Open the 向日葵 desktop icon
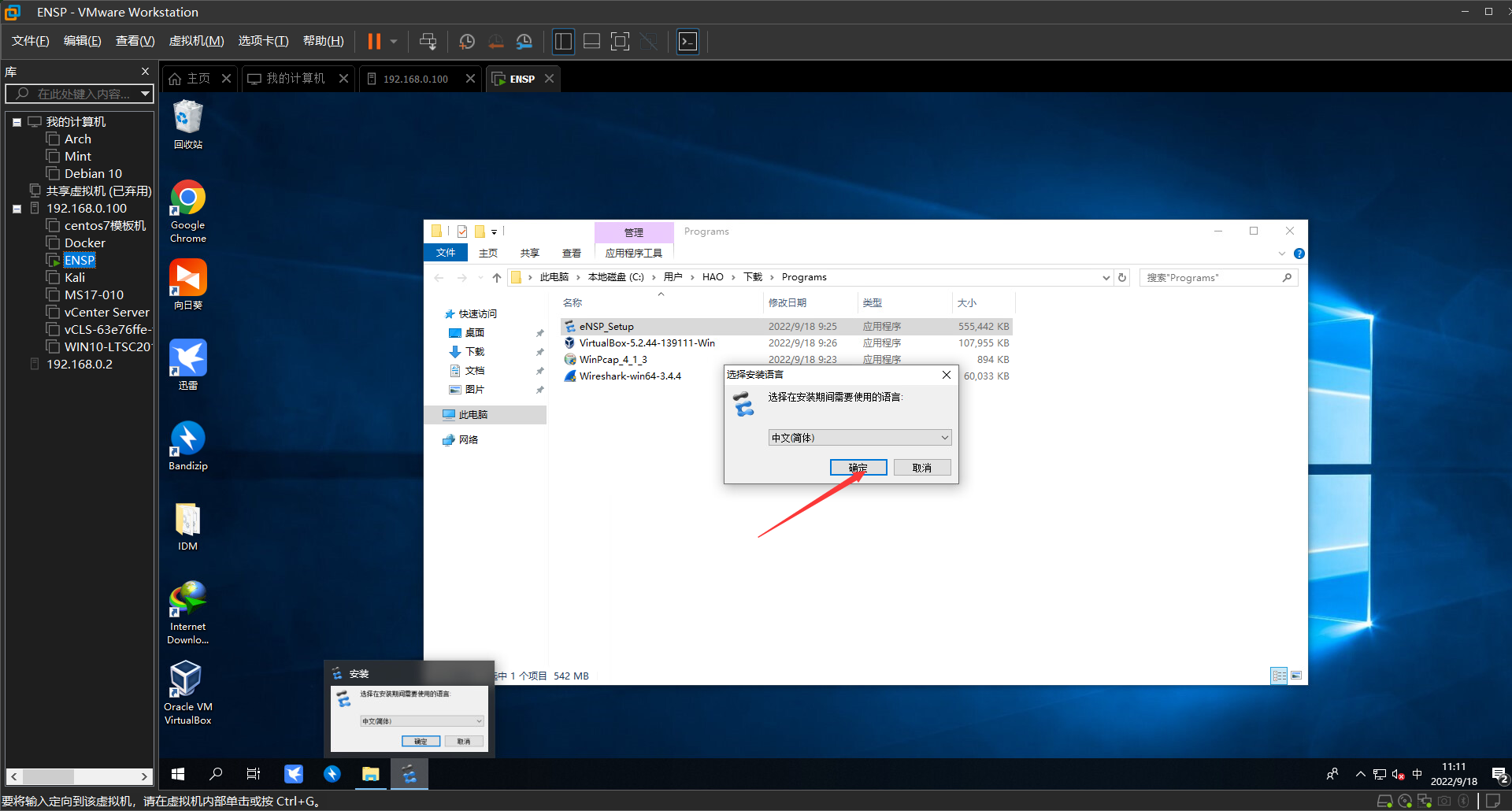 188,284
